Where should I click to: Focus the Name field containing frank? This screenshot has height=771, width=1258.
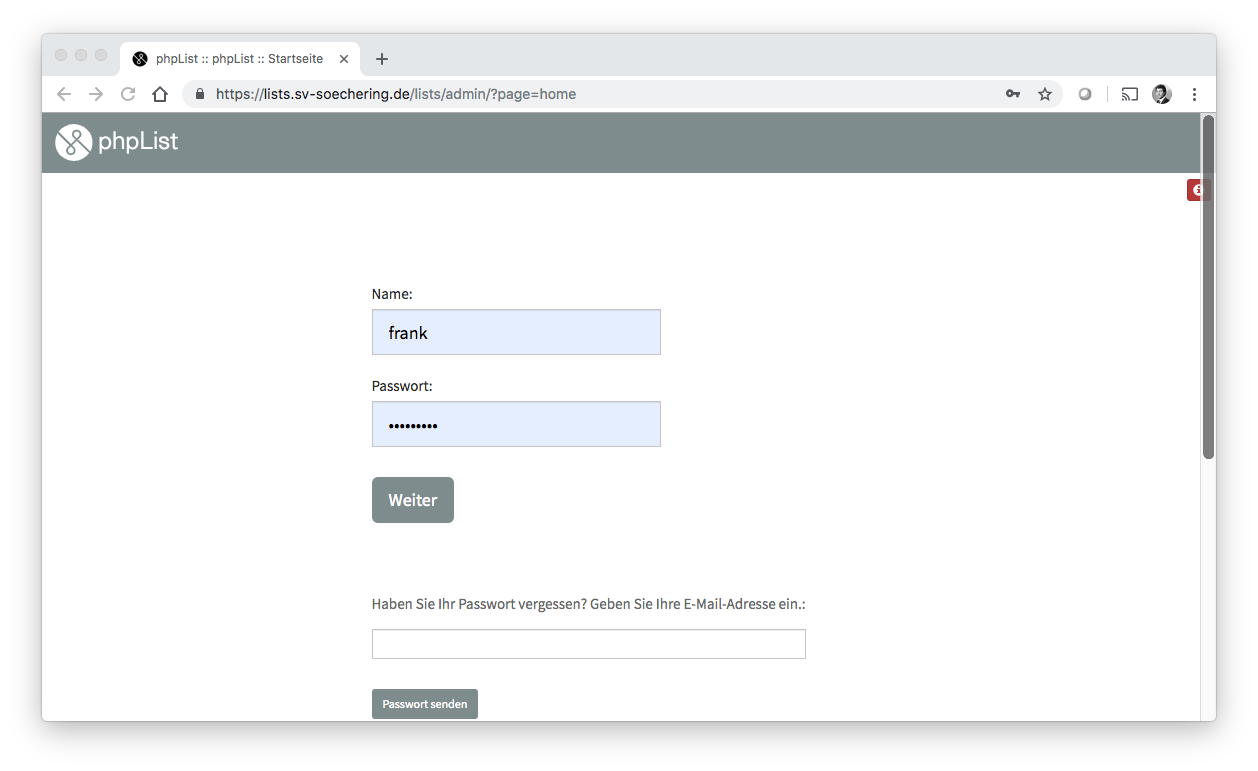[516, 332]
